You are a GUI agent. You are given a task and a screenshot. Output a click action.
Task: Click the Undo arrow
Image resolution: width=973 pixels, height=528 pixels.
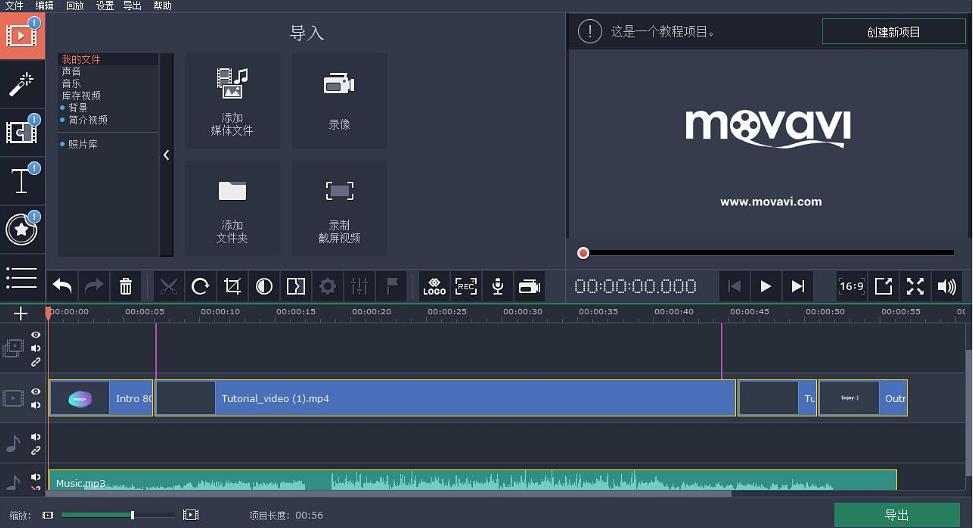pos(62,286)
